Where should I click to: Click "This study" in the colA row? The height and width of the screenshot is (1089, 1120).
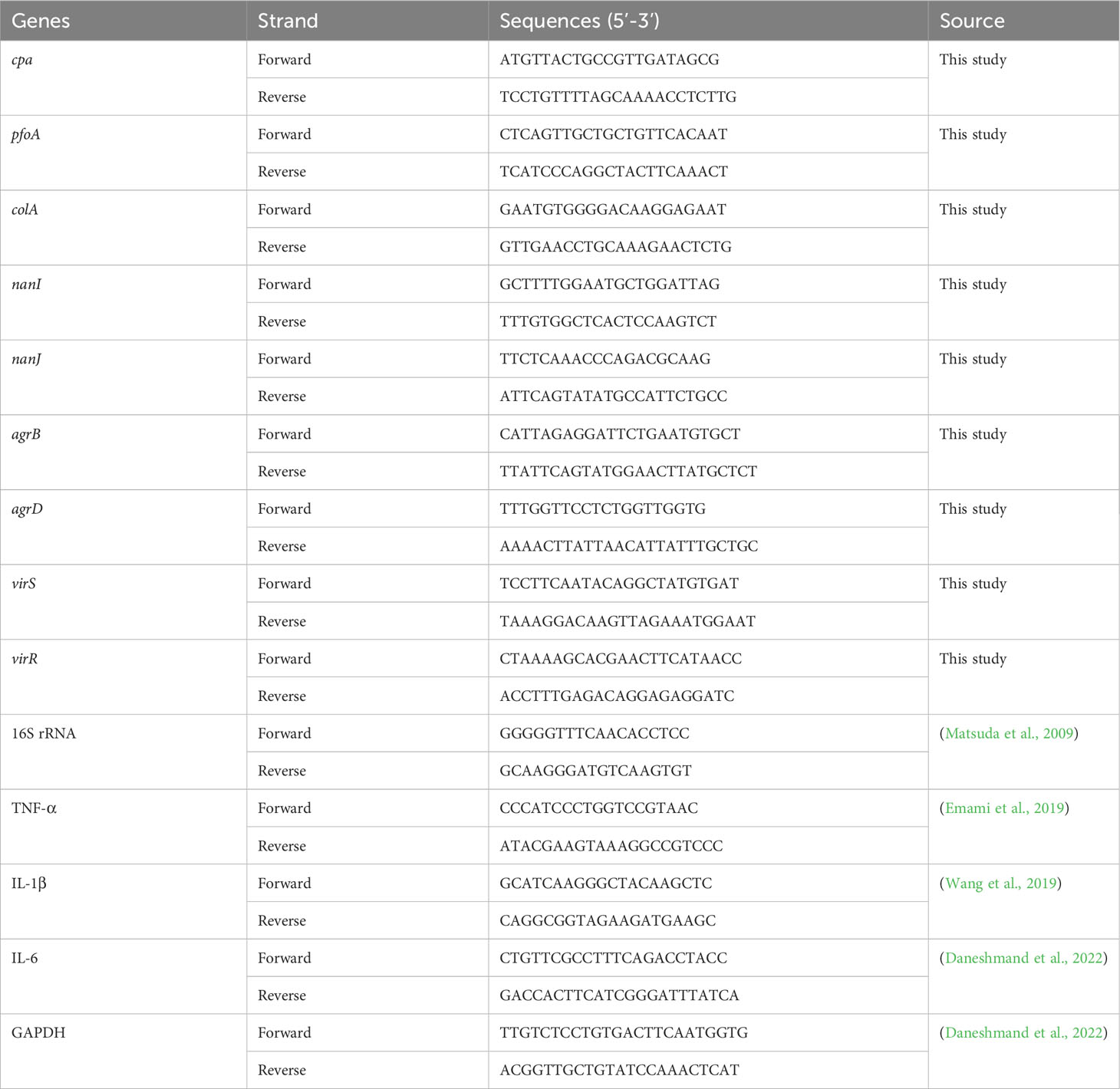973,209
